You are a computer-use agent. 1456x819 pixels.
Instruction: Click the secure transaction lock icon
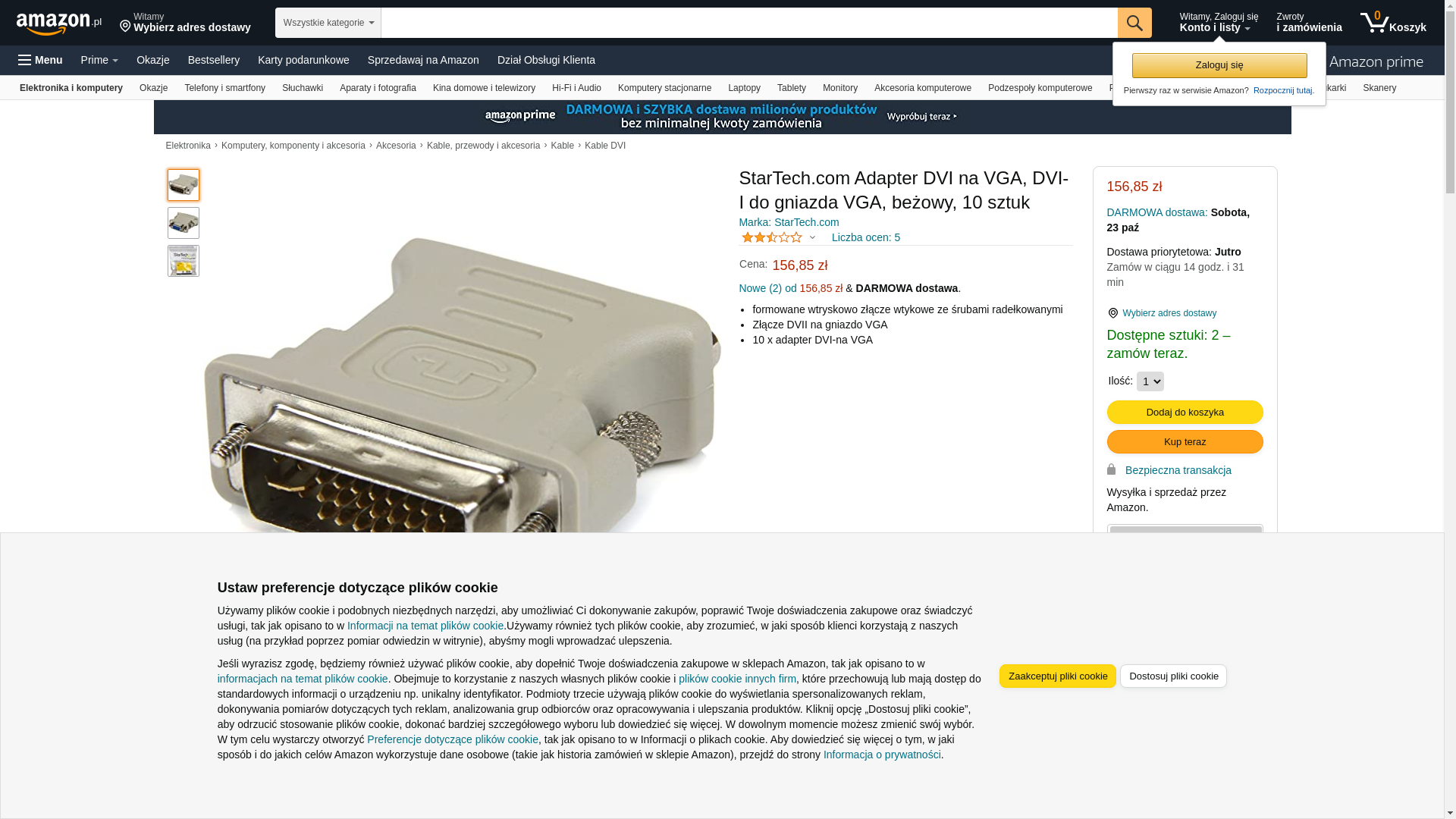(x=1112, y=469)
